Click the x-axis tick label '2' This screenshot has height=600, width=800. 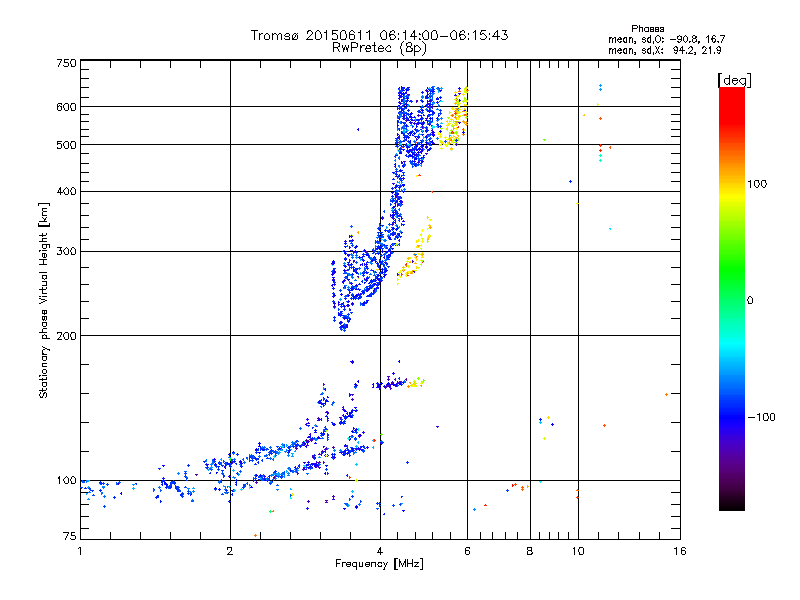coord(230,551)
